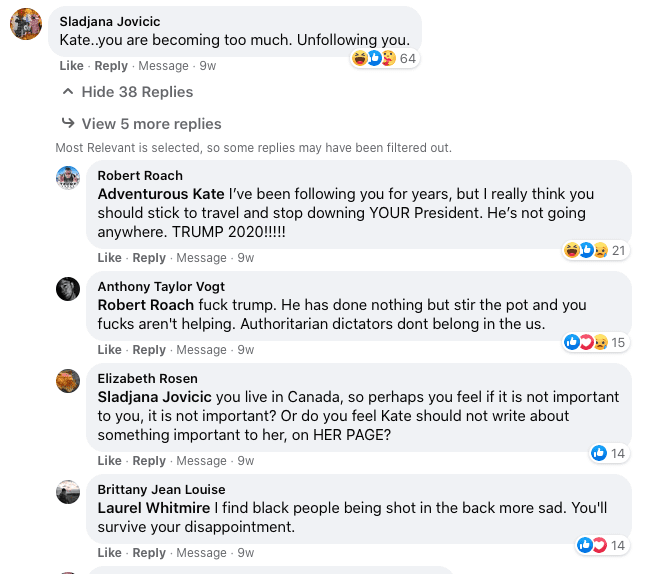Reply to Anthony Taylor Vogt's comment
This screenshot has width=654, height=574.
(149, 350)
